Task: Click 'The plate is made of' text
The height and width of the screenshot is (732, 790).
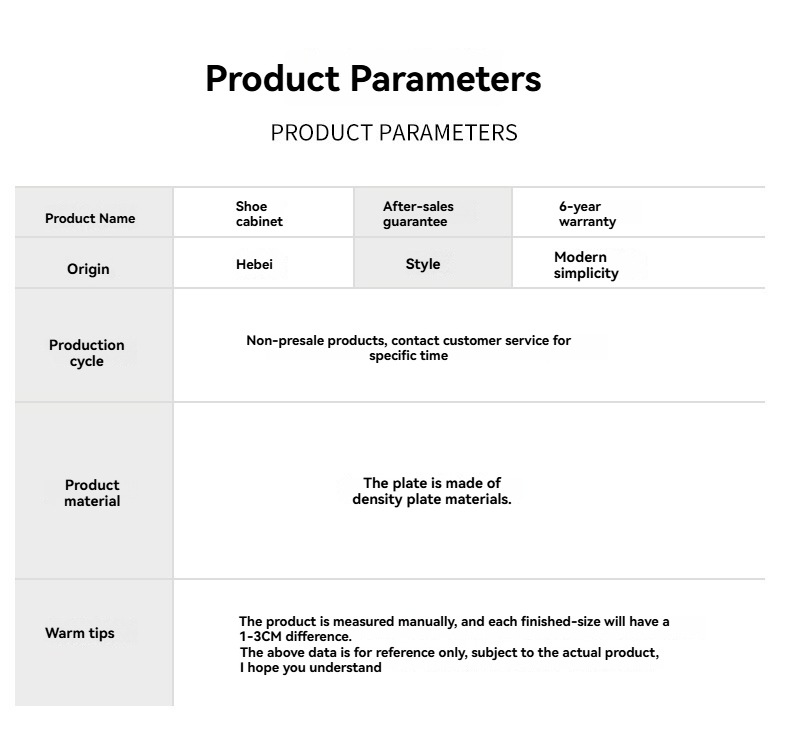Action: 432,483
